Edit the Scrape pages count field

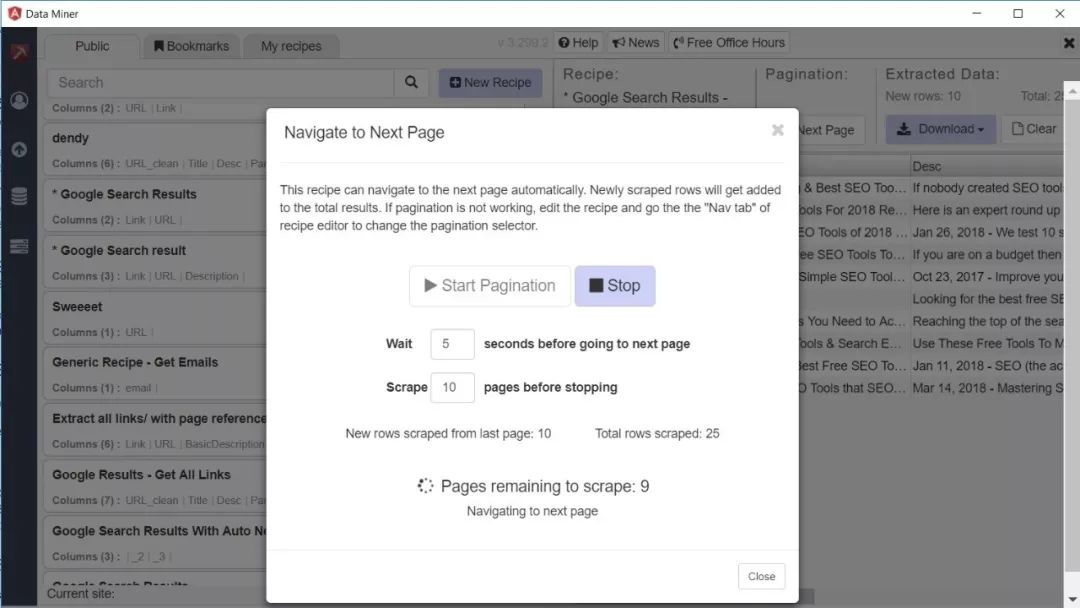point(453,388)
